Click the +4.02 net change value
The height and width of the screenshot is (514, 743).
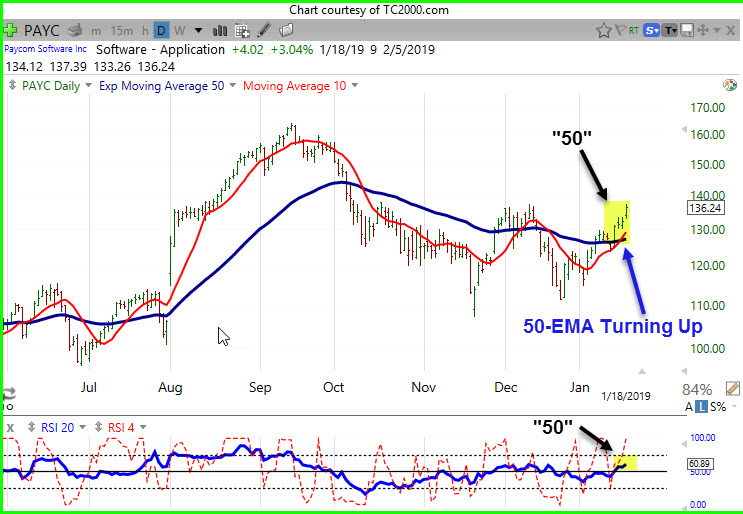click(x=247, y=50)
